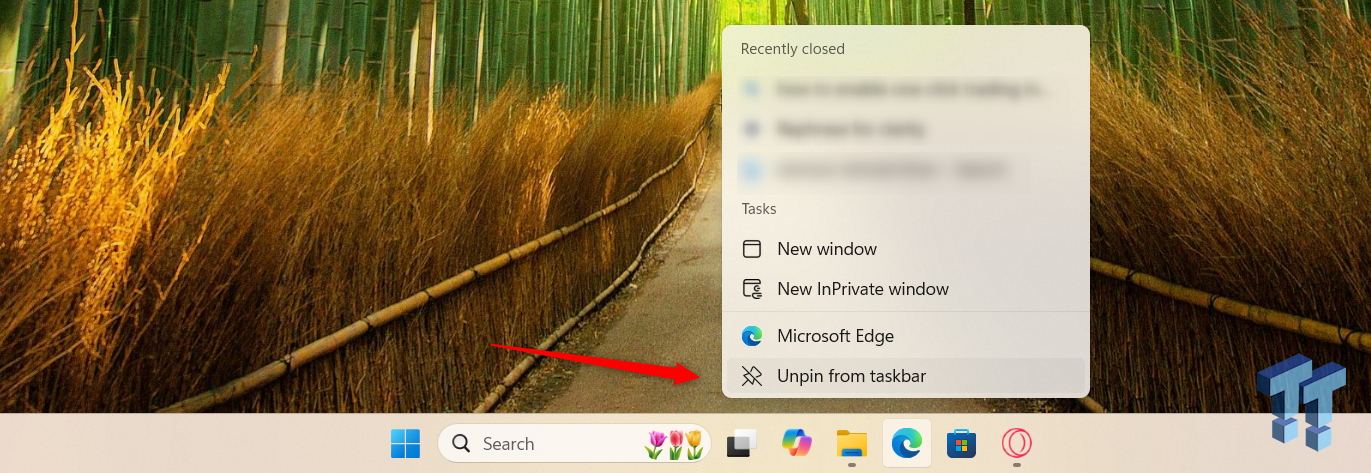Click Microsoft Edge taskbar icon
This screenshot has width=1371, height=473.
coord(907,443)
